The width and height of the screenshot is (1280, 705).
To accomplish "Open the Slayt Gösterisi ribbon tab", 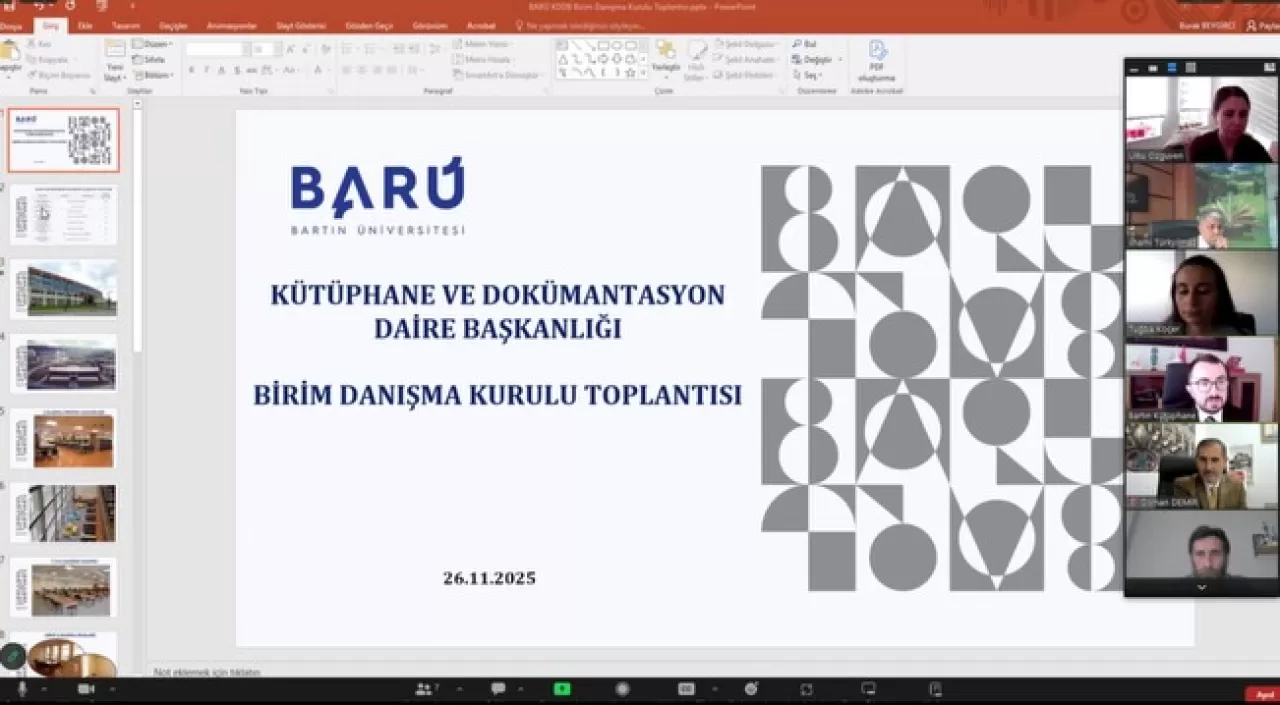I will pos(299,26).
